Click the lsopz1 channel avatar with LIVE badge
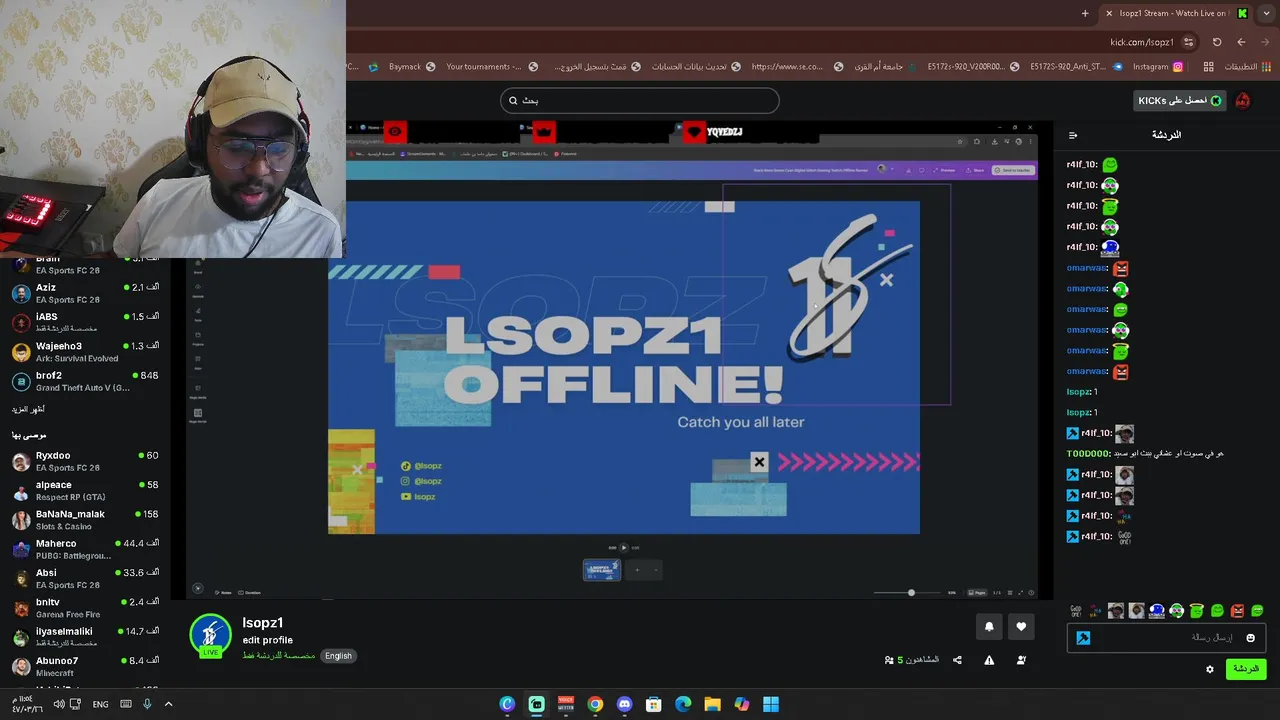The image size is (1280, 720). pyautogui.click(x=210, y=636)
